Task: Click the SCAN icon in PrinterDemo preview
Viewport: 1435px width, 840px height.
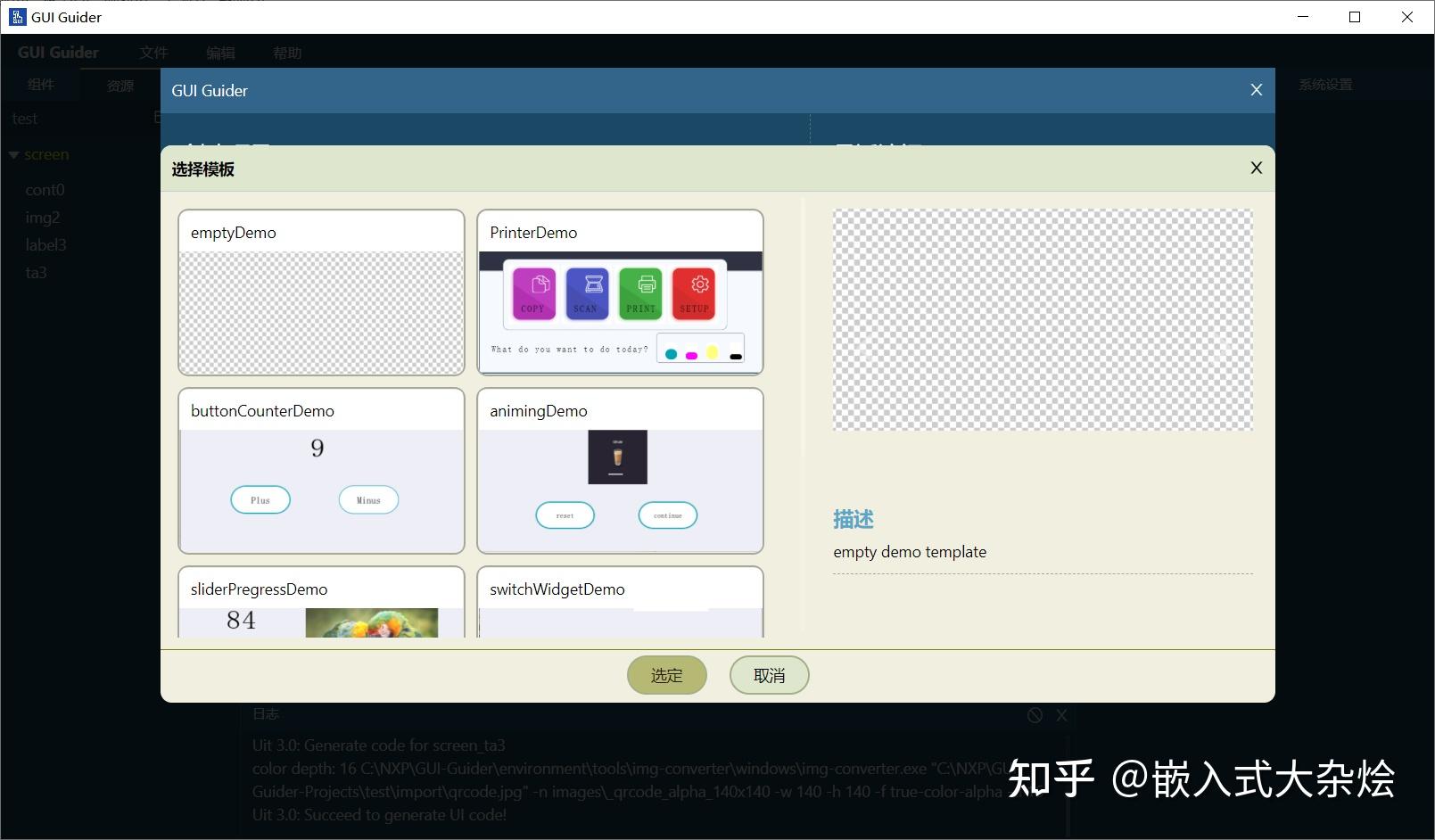Action: point(586,292)
